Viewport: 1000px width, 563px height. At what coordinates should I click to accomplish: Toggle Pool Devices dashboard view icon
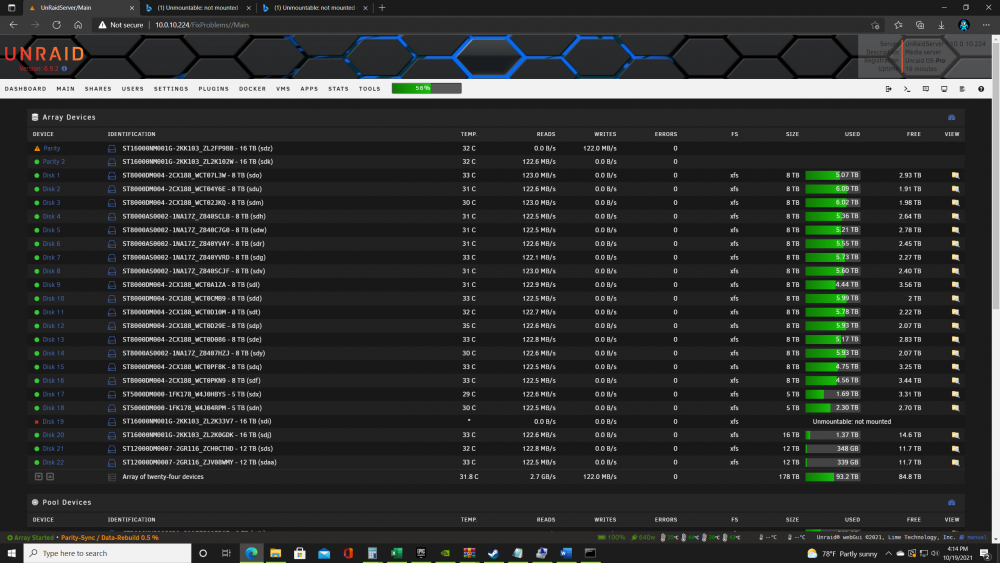[x=952, y=502]
